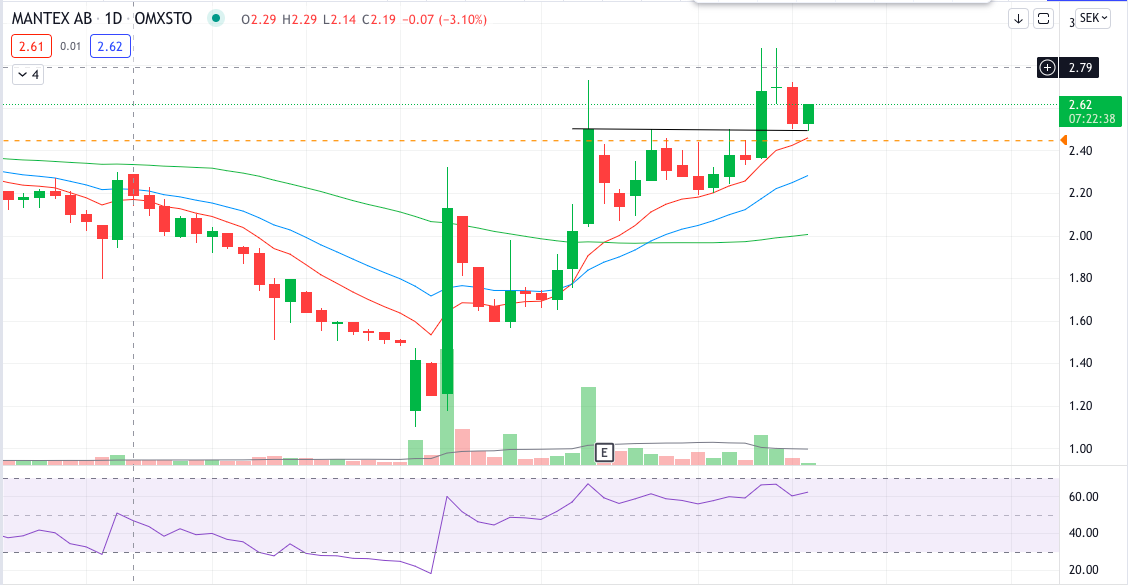Click the 0.01 spread value

tap(70, 47)
